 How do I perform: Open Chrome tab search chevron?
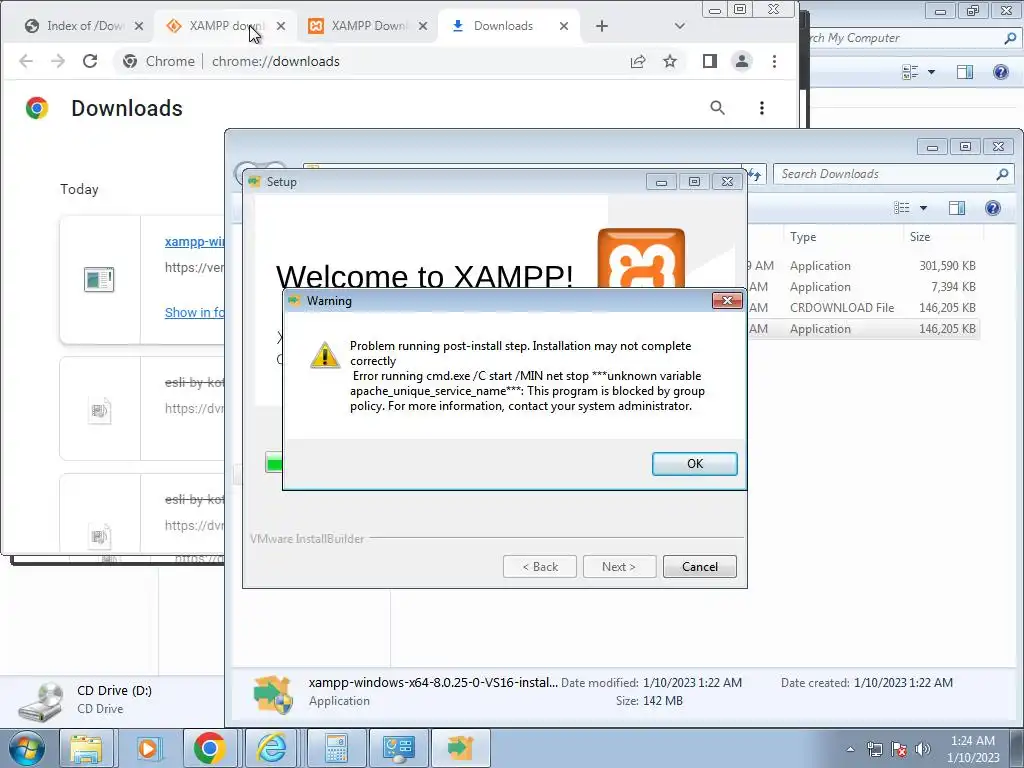[680, 26]
